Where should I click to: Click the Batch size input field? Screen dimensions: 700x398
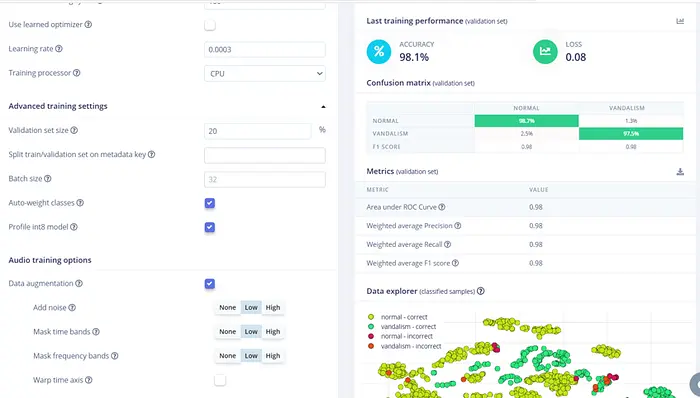[265, 179]
